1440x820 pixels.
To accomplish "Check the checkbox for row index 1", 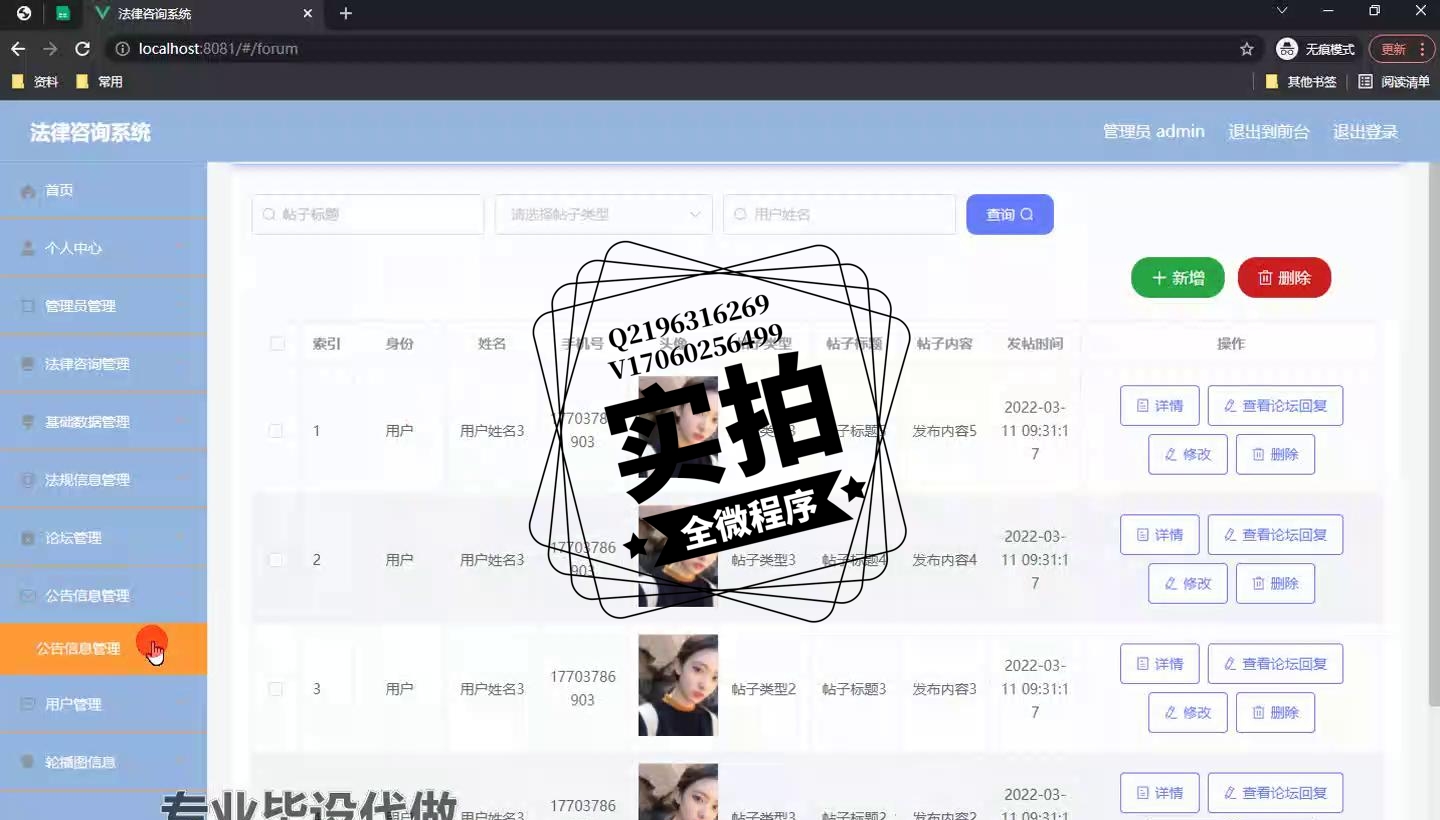I will pos(276,431).
